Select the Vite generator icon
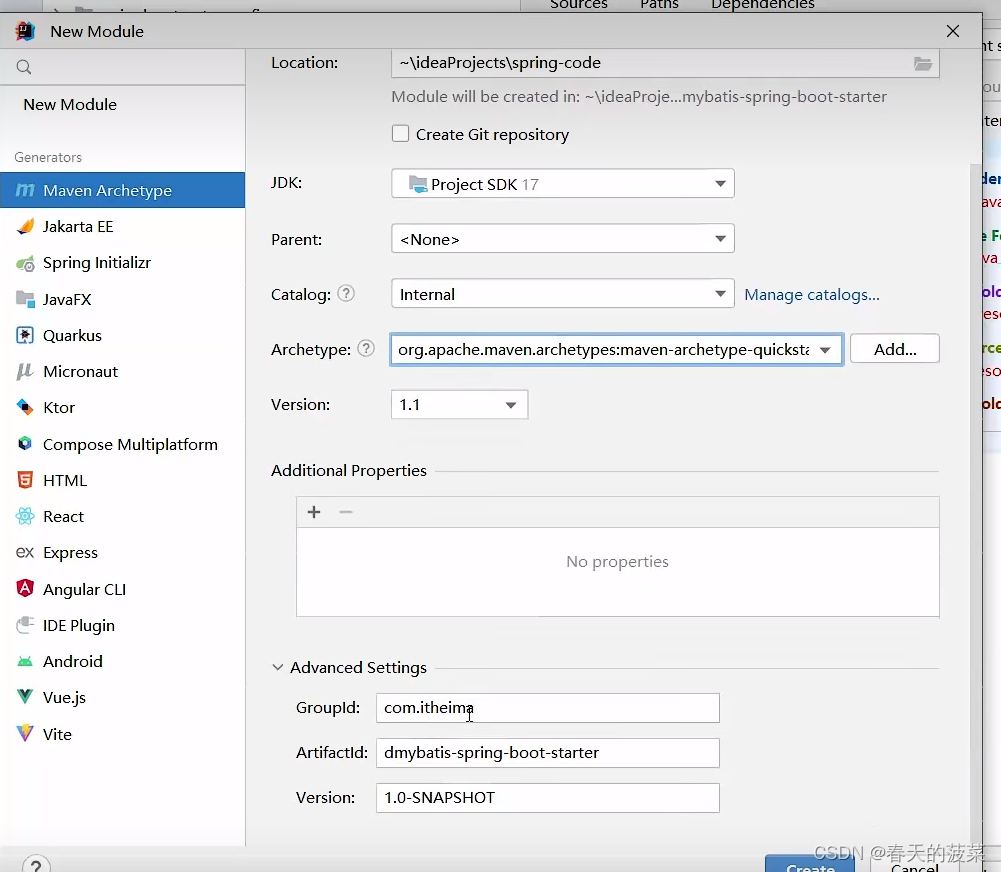The width and height of the screenshot is (1001, 872). pyautogui.click(x=25, y=733)
